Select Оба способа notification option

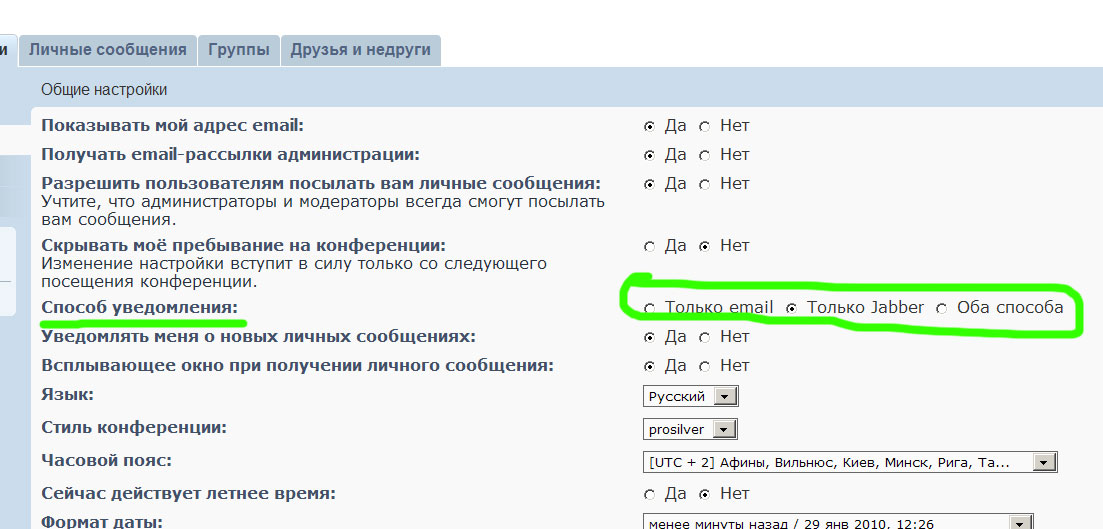click(942, 309)
